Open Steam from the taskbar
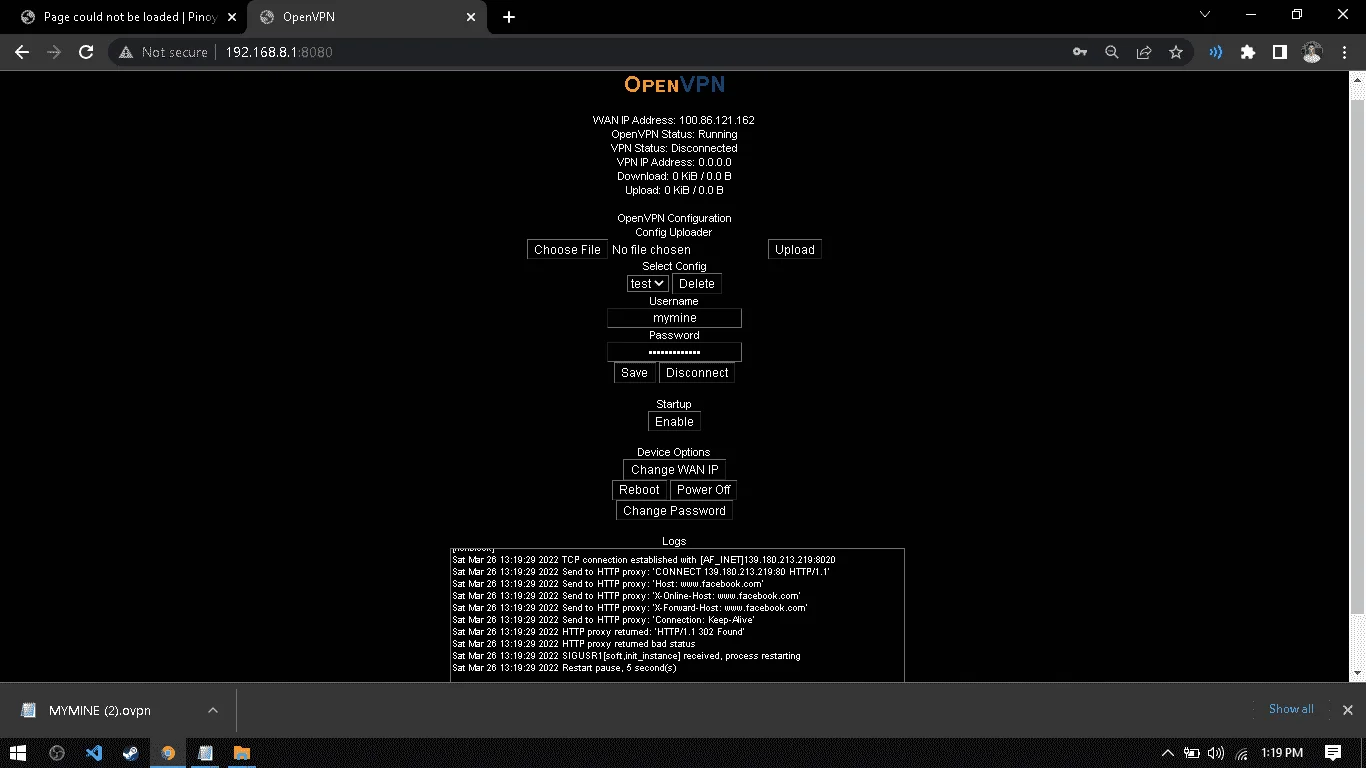This screenshot has height=768, width=1366. [x=131, y=753]
